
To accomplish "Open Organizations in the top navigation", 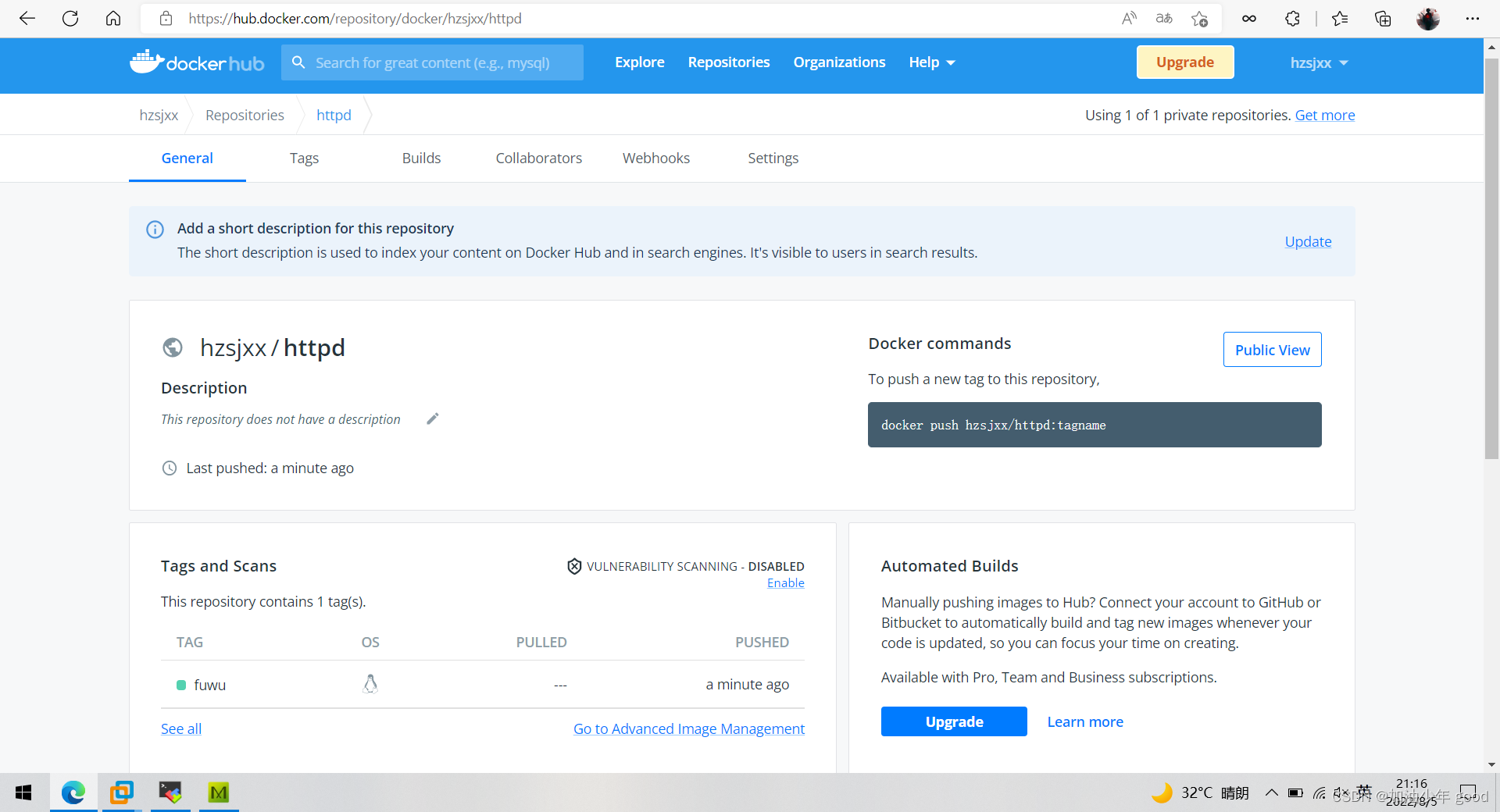I will click(840, 62).
